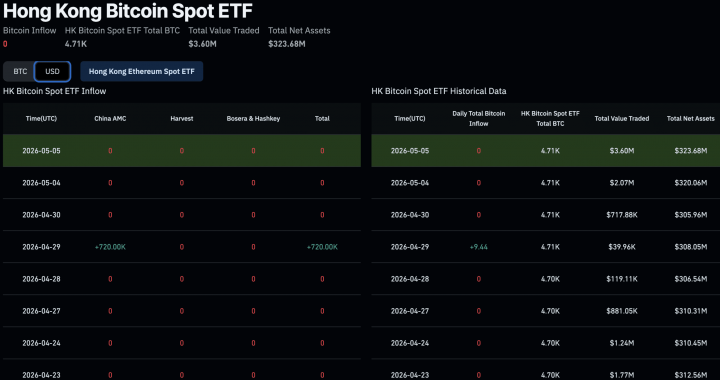Select the $881.05K value traded

click(622, 311)
